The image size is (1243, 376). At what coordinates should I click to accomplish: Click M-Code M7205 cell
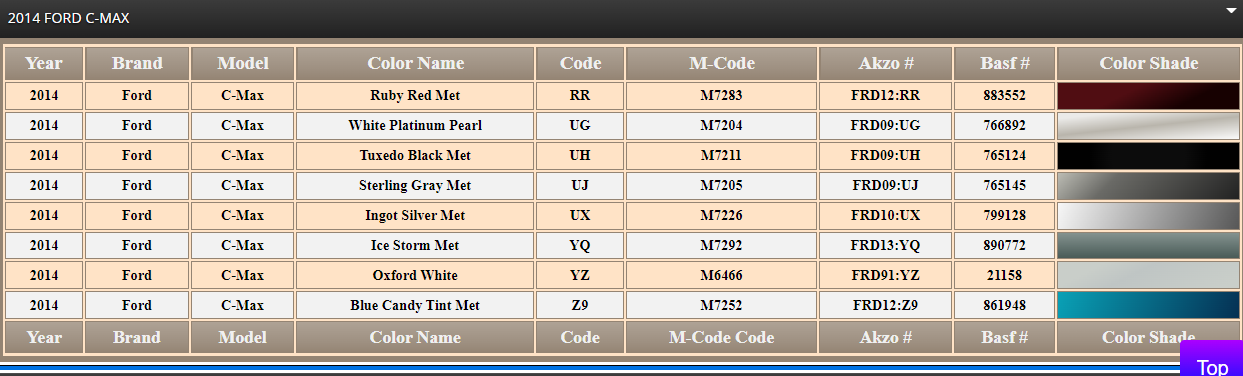click(x=722, y=186)
